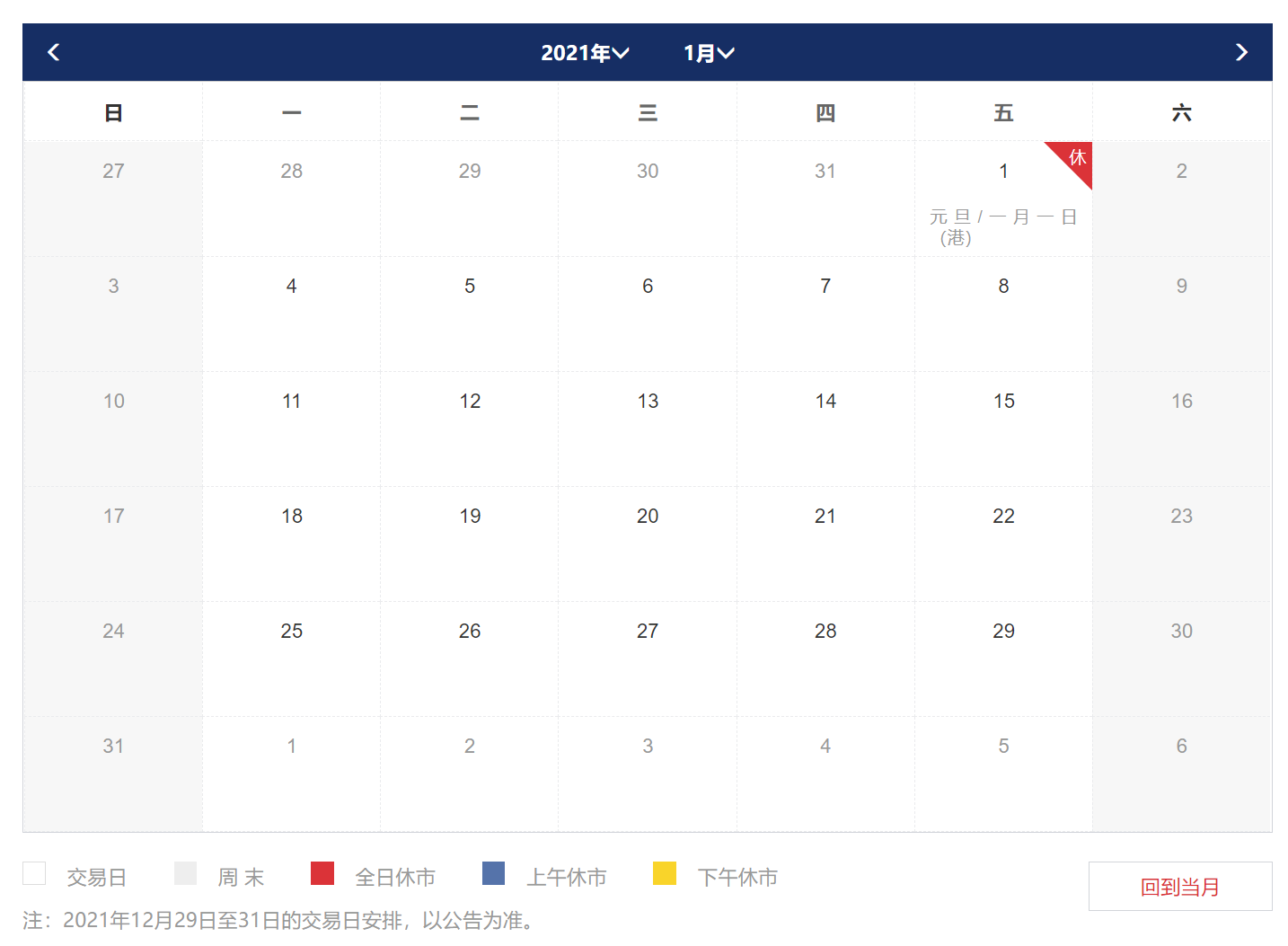
Task: Go to previous month with left arrow
Action: 54,53
